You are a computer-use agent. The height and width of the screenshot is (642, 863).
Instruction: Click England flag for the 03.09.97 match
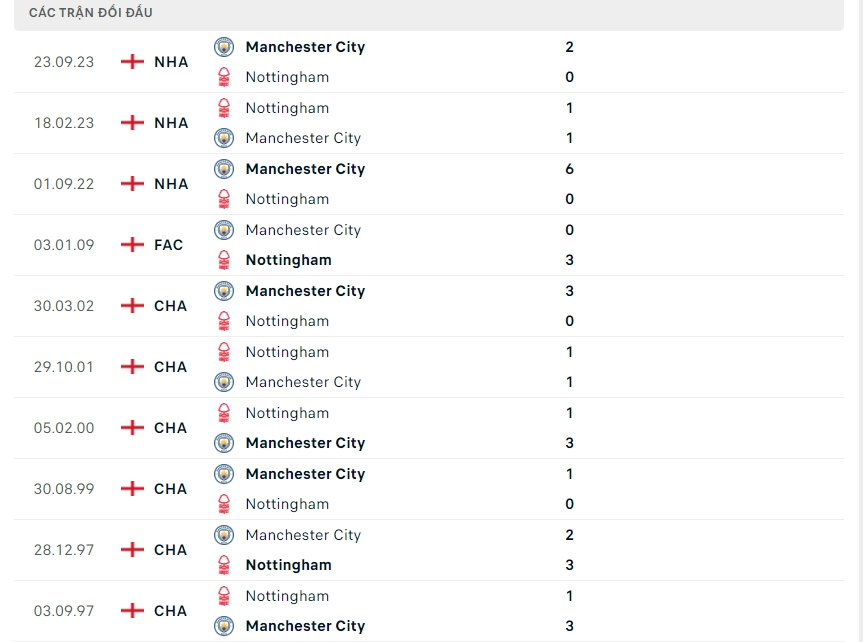132,611
